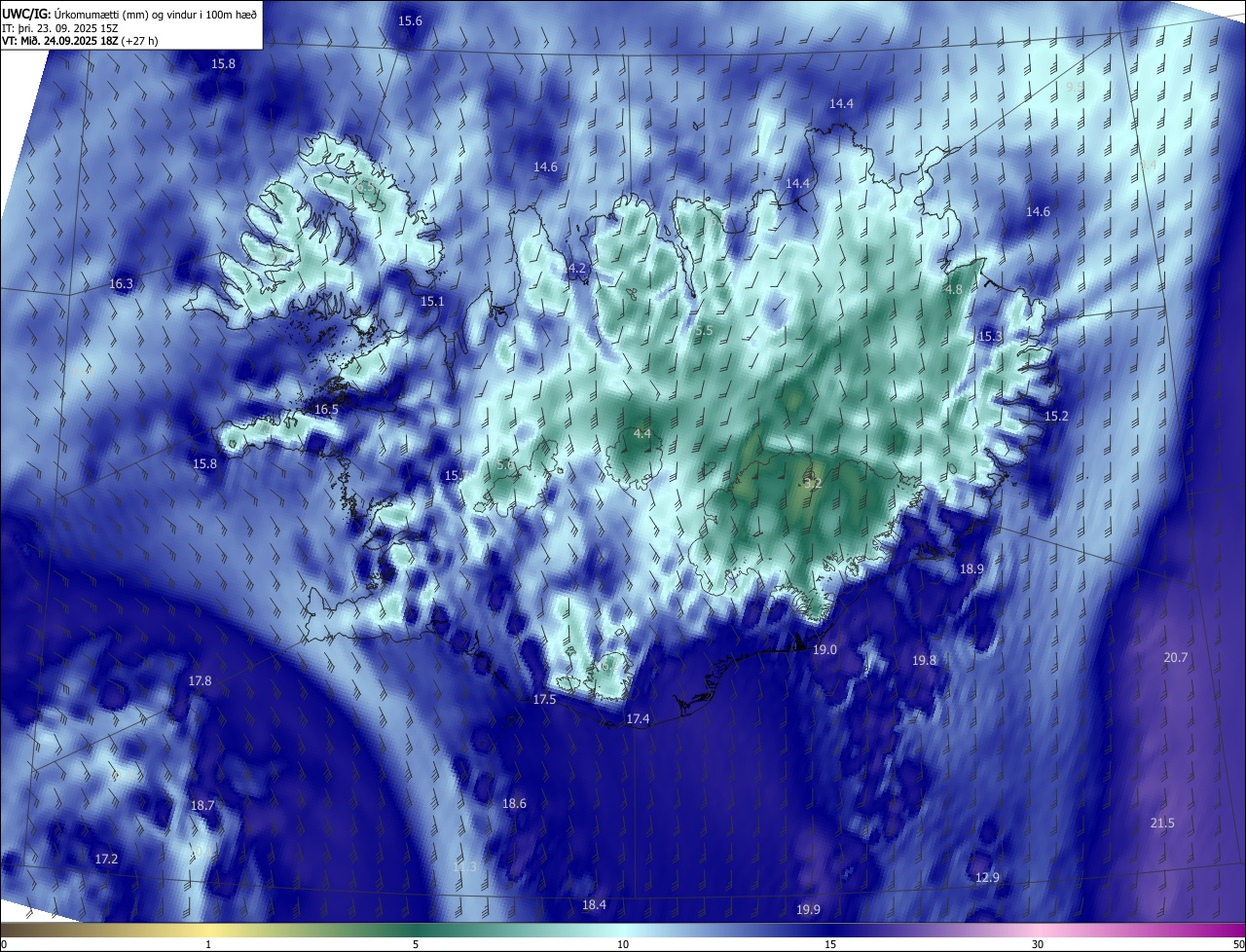Select the 16.3 map value
Image resolution: width=1246 pixels, height=952 pixels.
[122, 284]
